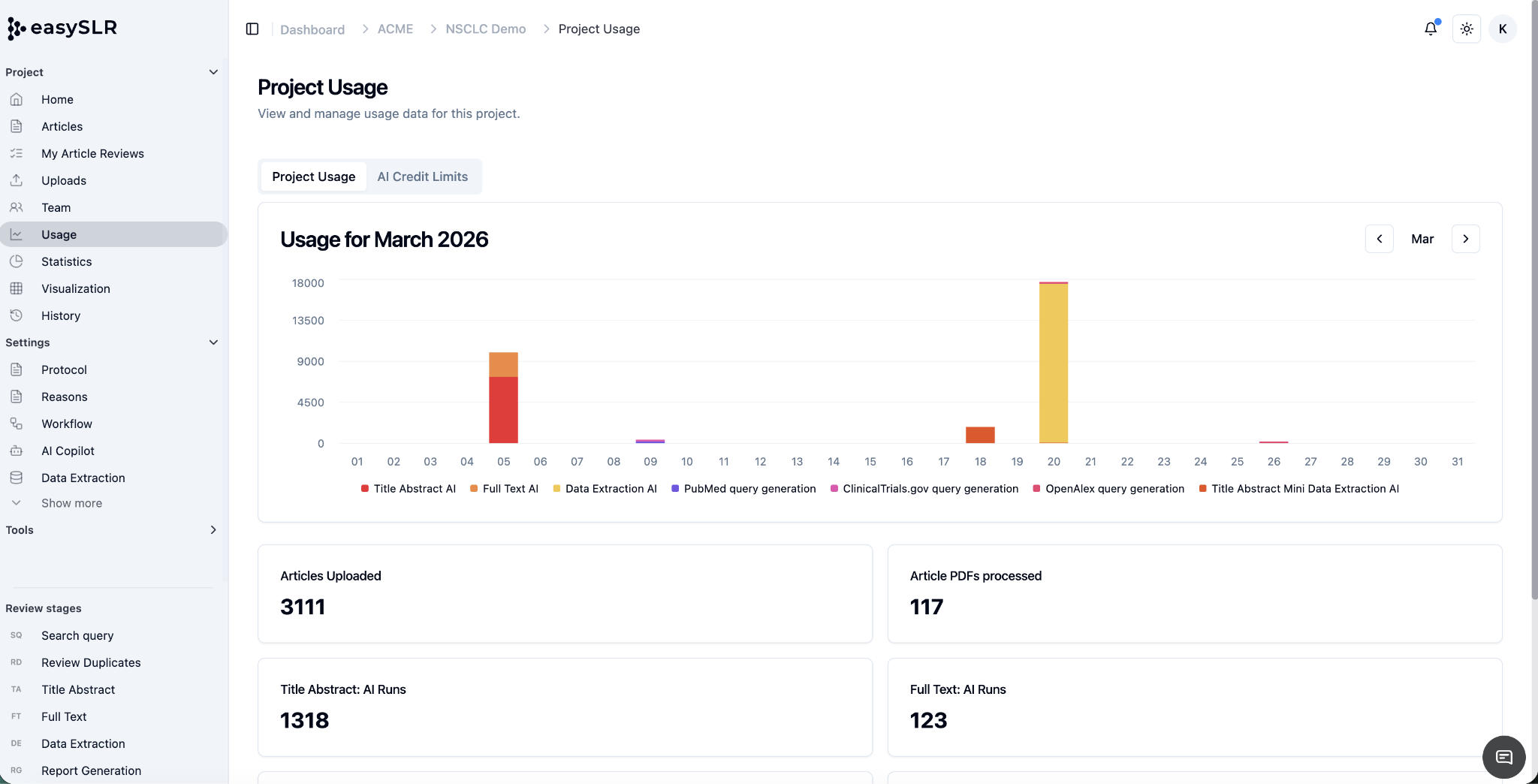The height and width of the screenshot is (784, 1538).
Task: Toggle Data Extraction AI legend series
Action: coord(605,488)
